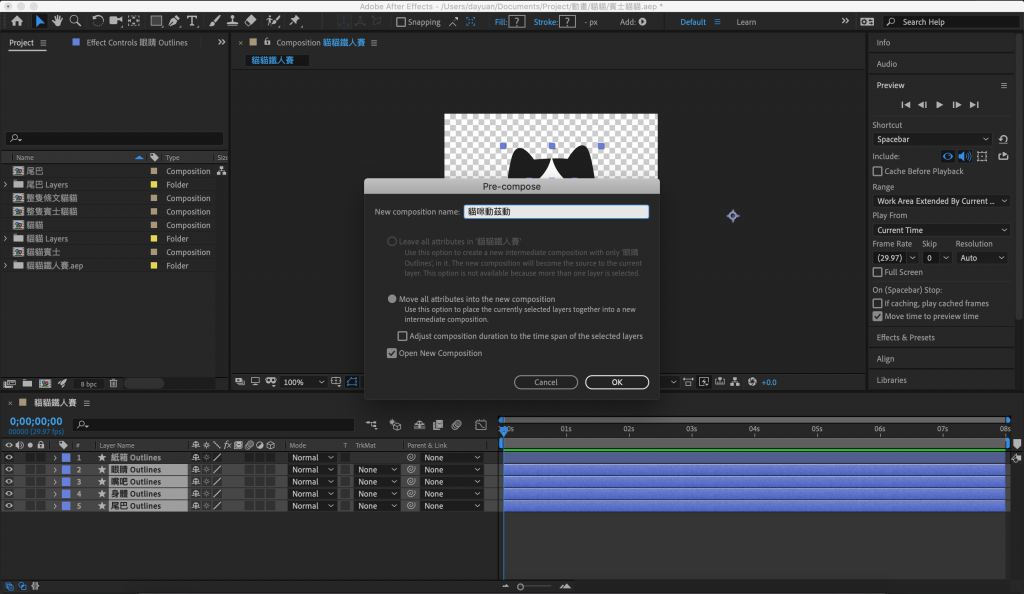Viewport: 1024px width, 594px height.
Task: Jump to first frame in Preview
Action: [x=905, y=104]
